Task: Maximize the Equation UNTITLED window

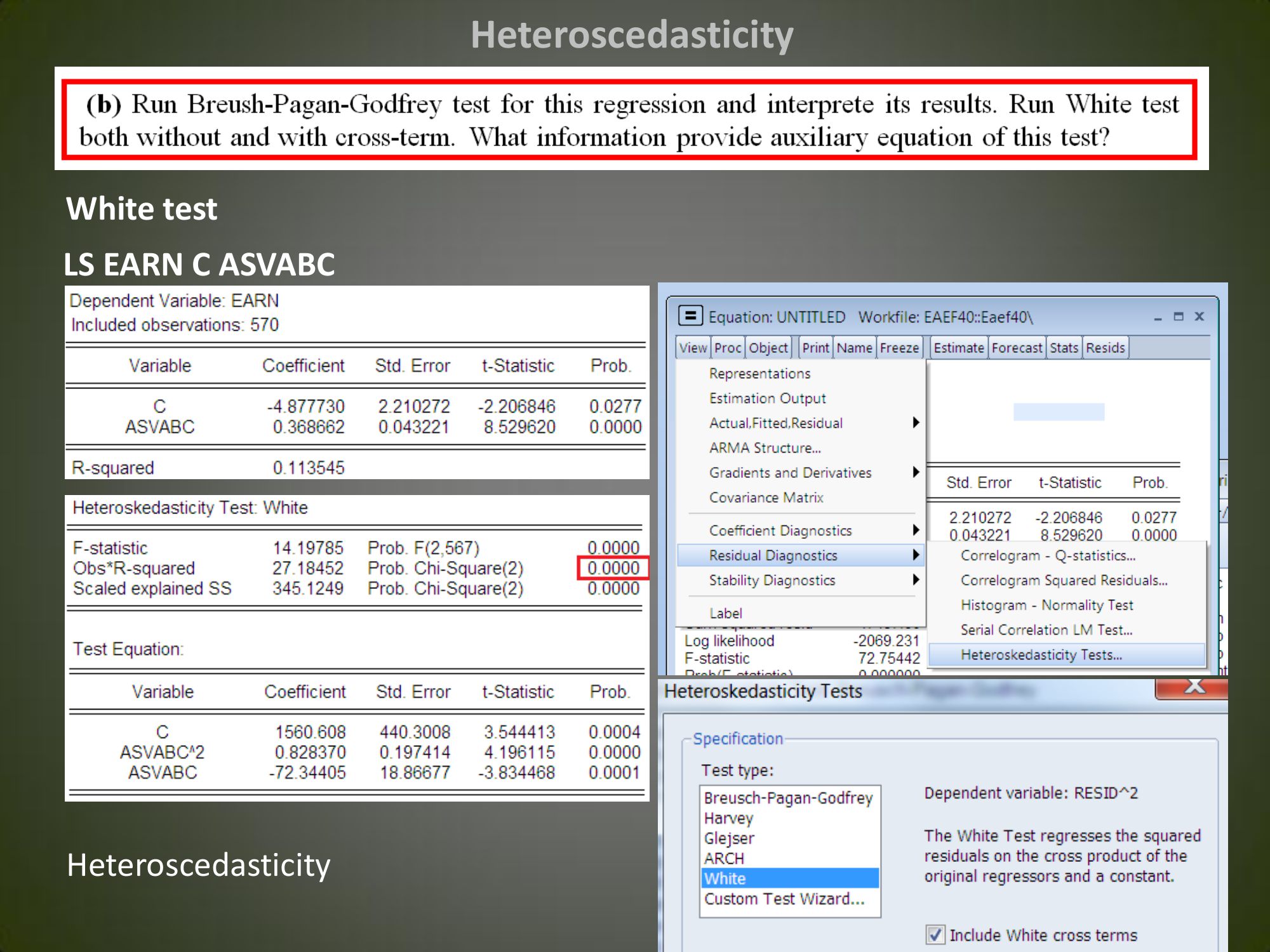Action: coord(1179,316)
